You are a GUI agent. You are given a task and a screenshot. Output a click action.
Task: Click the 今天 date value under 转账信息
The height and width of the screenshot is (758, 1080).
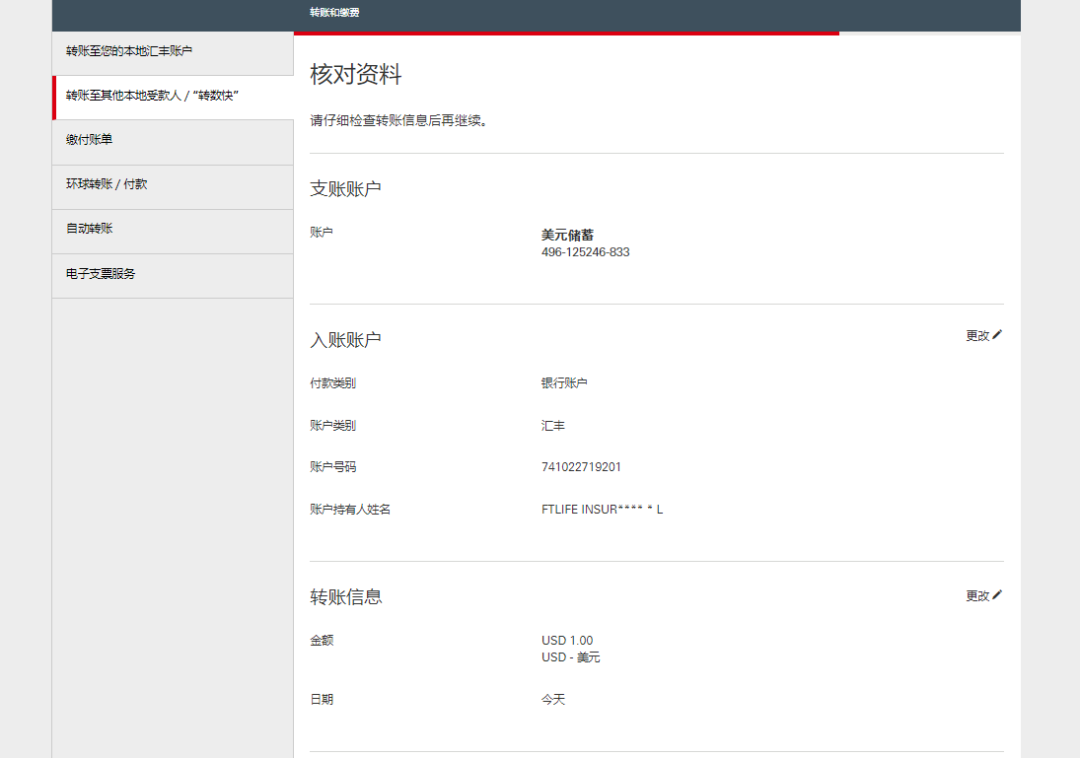[551, 699]
